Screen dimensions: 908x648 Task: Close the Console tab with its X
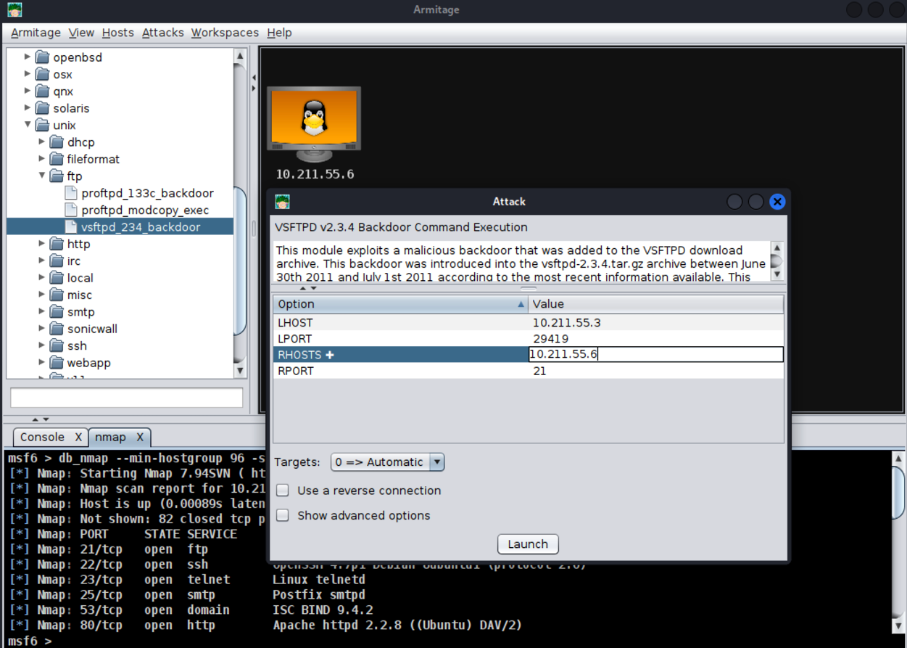pyautogui.click(x=78, y=437)
